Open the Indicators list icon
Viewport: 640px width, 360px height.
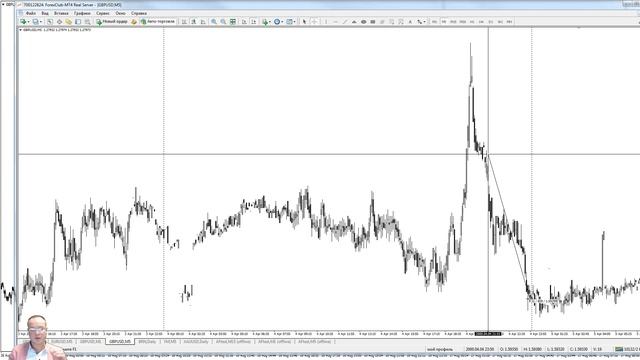tap(265, 22)
